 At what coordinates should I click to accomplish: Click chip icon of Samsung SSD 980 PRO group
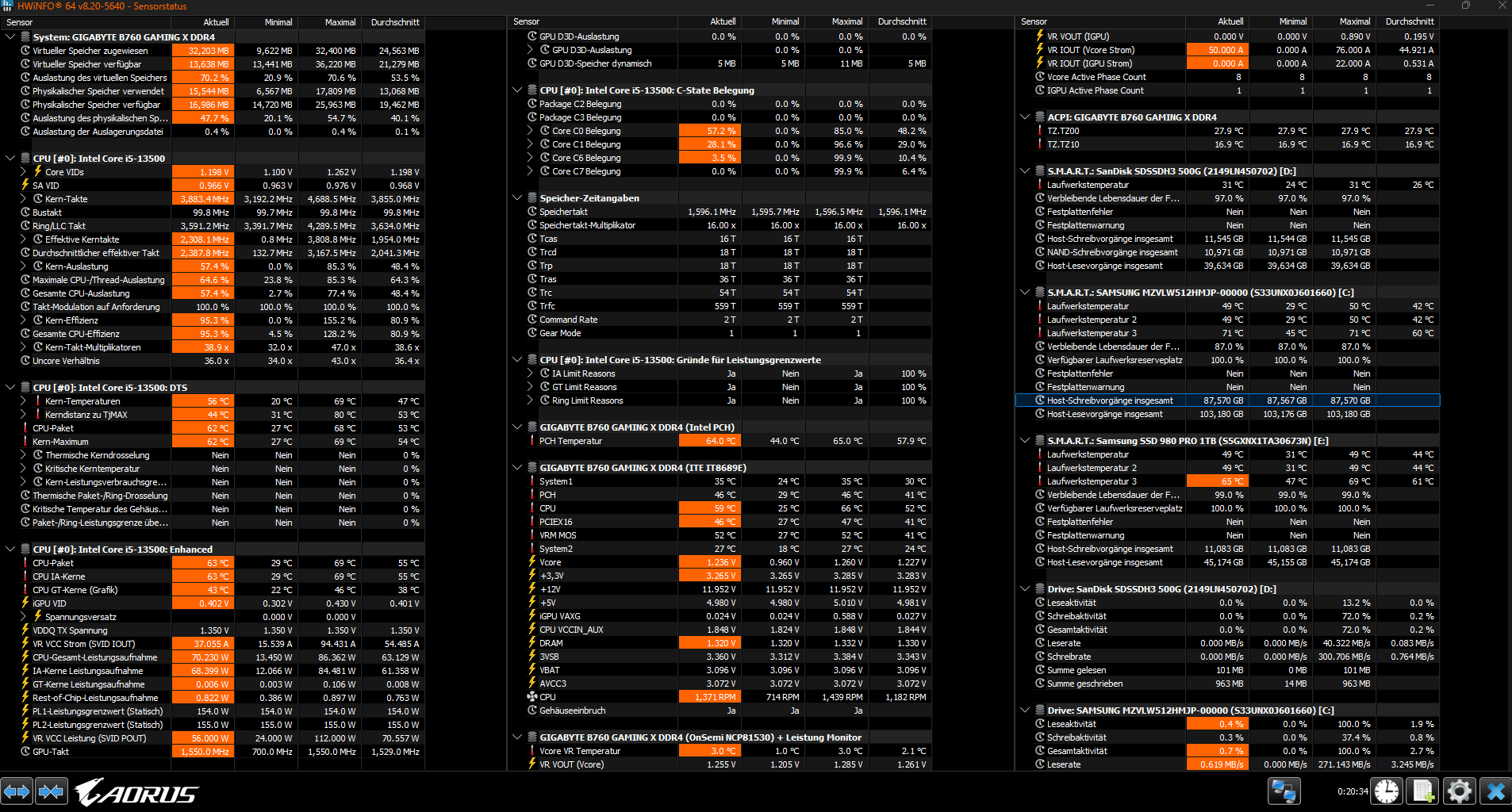(x=1039, y=441)
